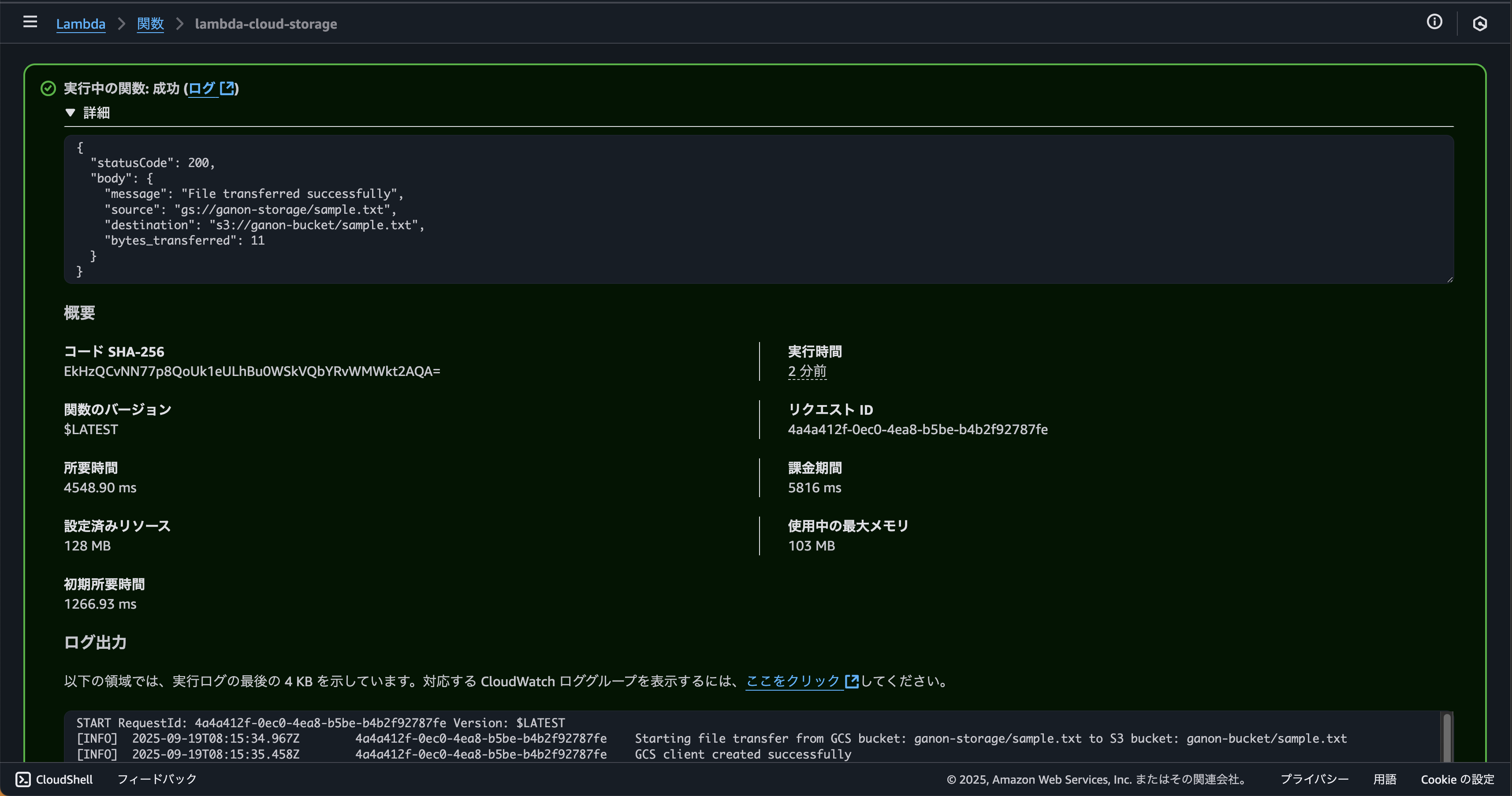Navigate to 関数 breadcrumb
The height and width of the screenshot is (796, 1512).
coord(150,24)
